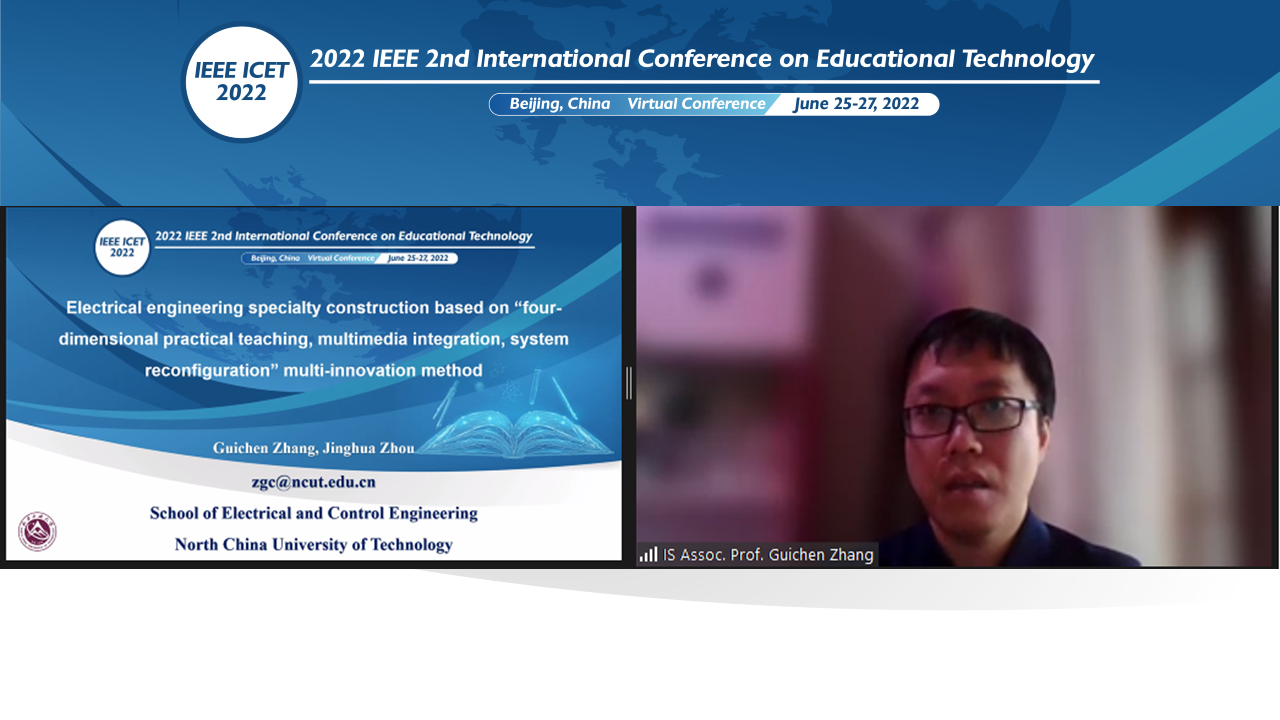Select the IEEE ICET 2022 logo on the slide
Image resolution: width=1280 pixels, height=720 pixels.
121,247
